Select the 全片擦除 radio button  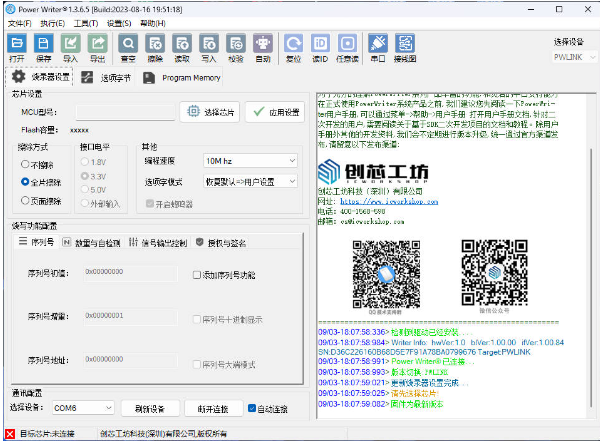[25, 181]
